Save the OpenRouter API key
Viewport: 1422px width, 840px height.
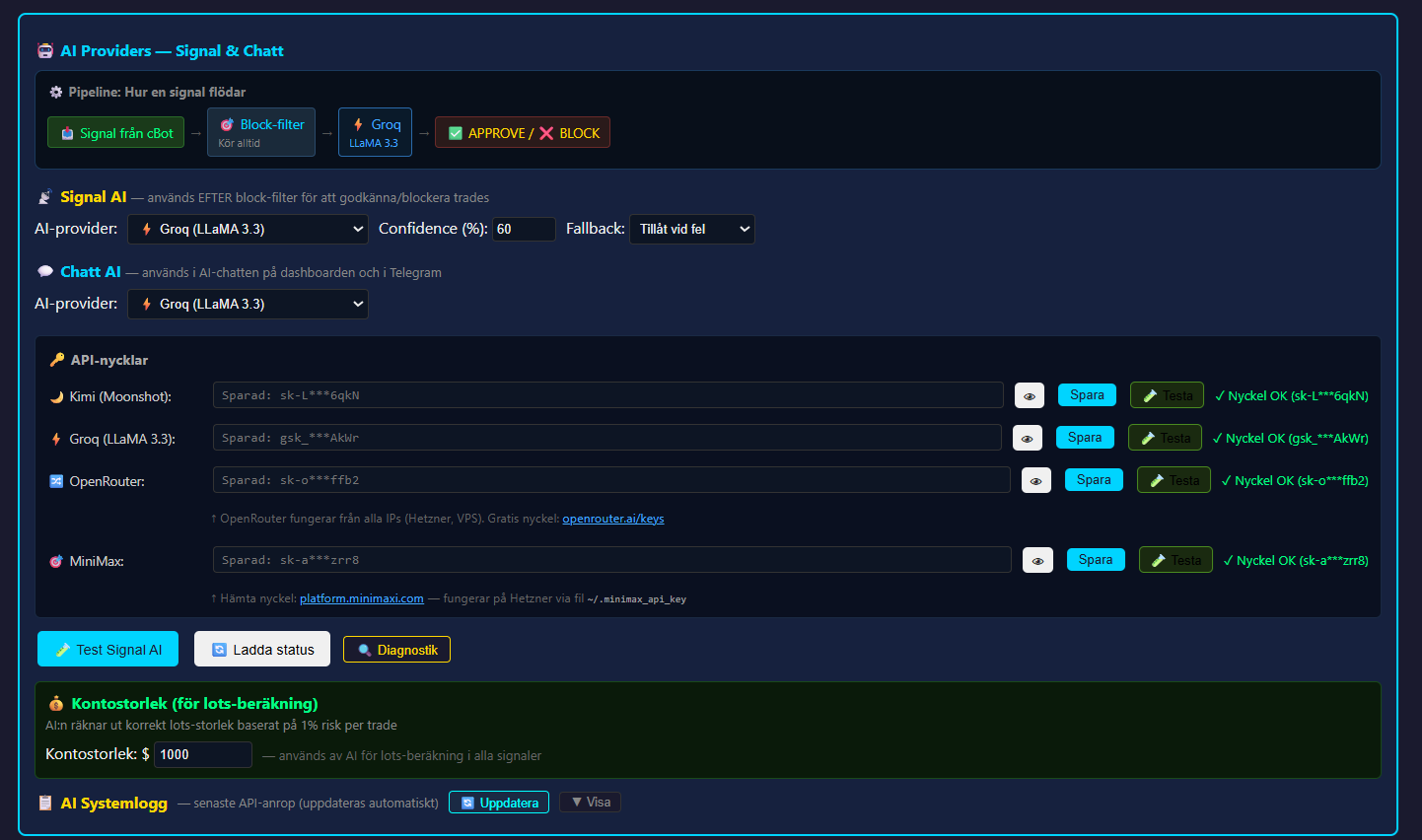(1093, 480)
